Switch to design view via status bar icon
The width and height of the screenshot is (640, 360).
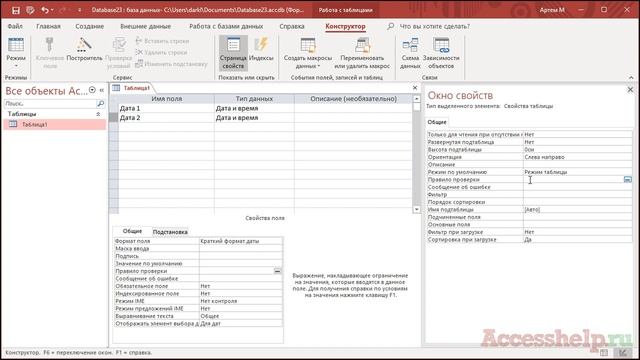[x=622, y=352]
